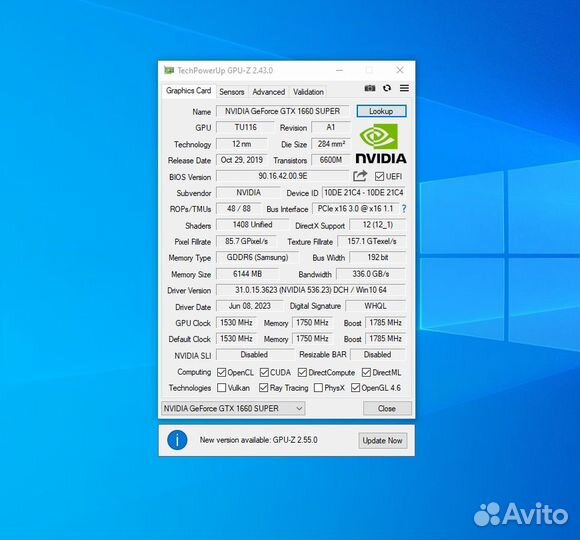Toggle the PhysX checkbox

[x=318, y=388]
